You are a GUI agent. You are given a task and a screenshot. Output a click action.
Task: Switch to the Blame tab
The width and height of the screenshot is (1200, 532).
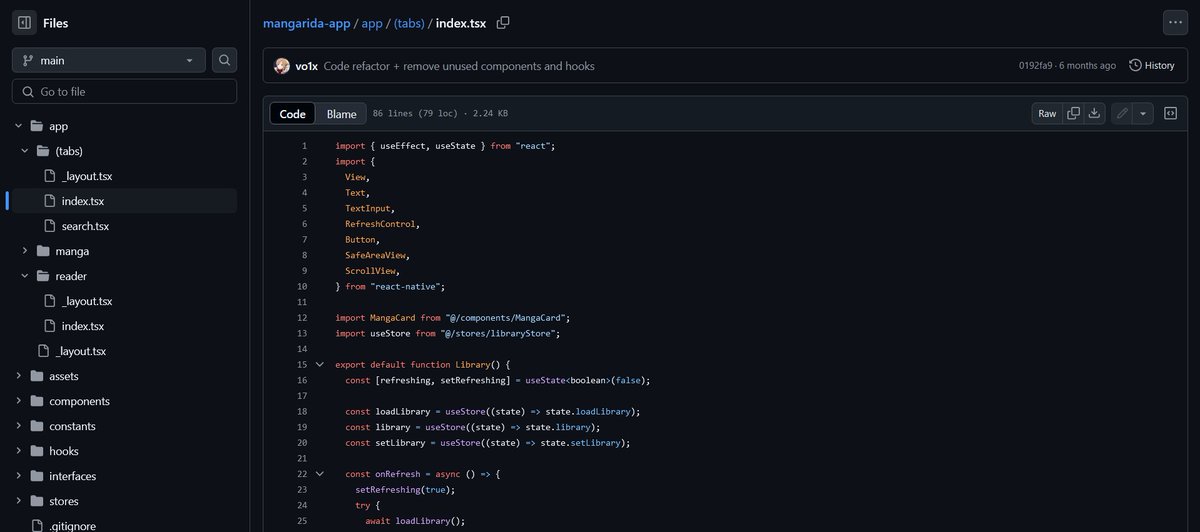pos(341,114)
